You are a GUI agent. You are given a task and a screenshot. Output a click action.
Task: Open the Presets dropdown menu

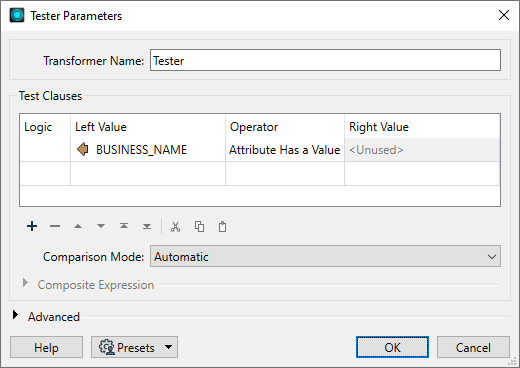134,347
